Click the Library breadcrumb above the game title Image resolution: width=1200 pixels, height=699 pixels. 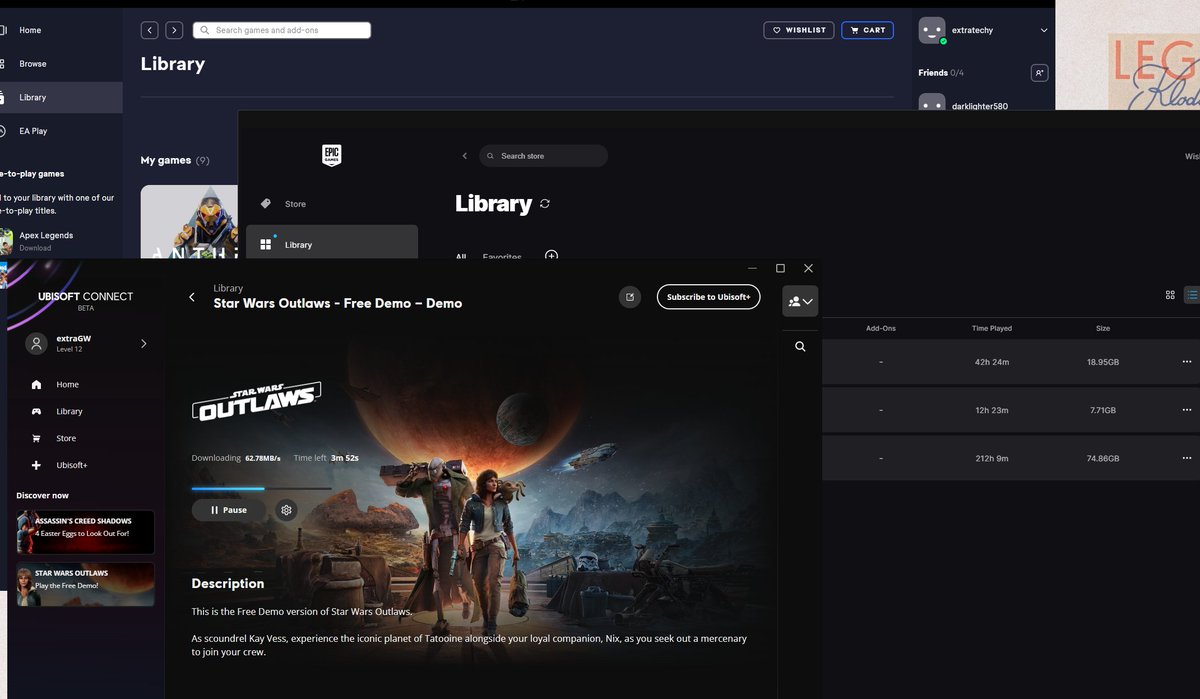point(228,288)
